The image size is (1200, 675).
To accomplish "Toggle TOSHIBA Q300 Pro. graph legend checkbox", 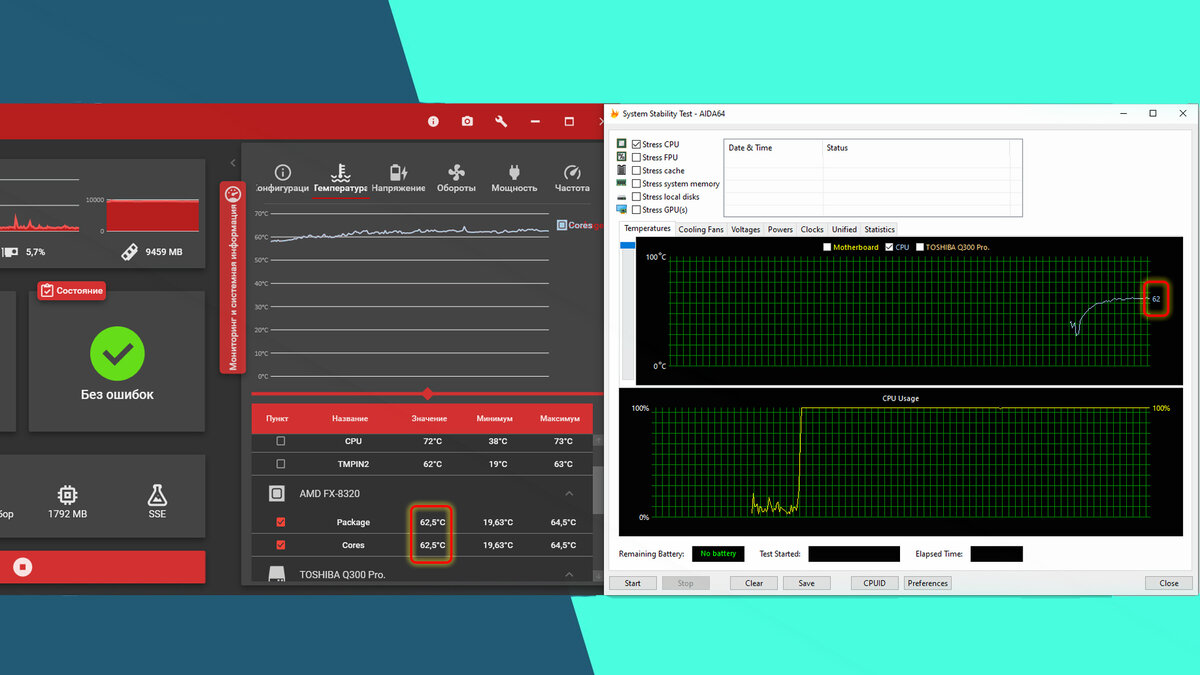I will (919, 247).
